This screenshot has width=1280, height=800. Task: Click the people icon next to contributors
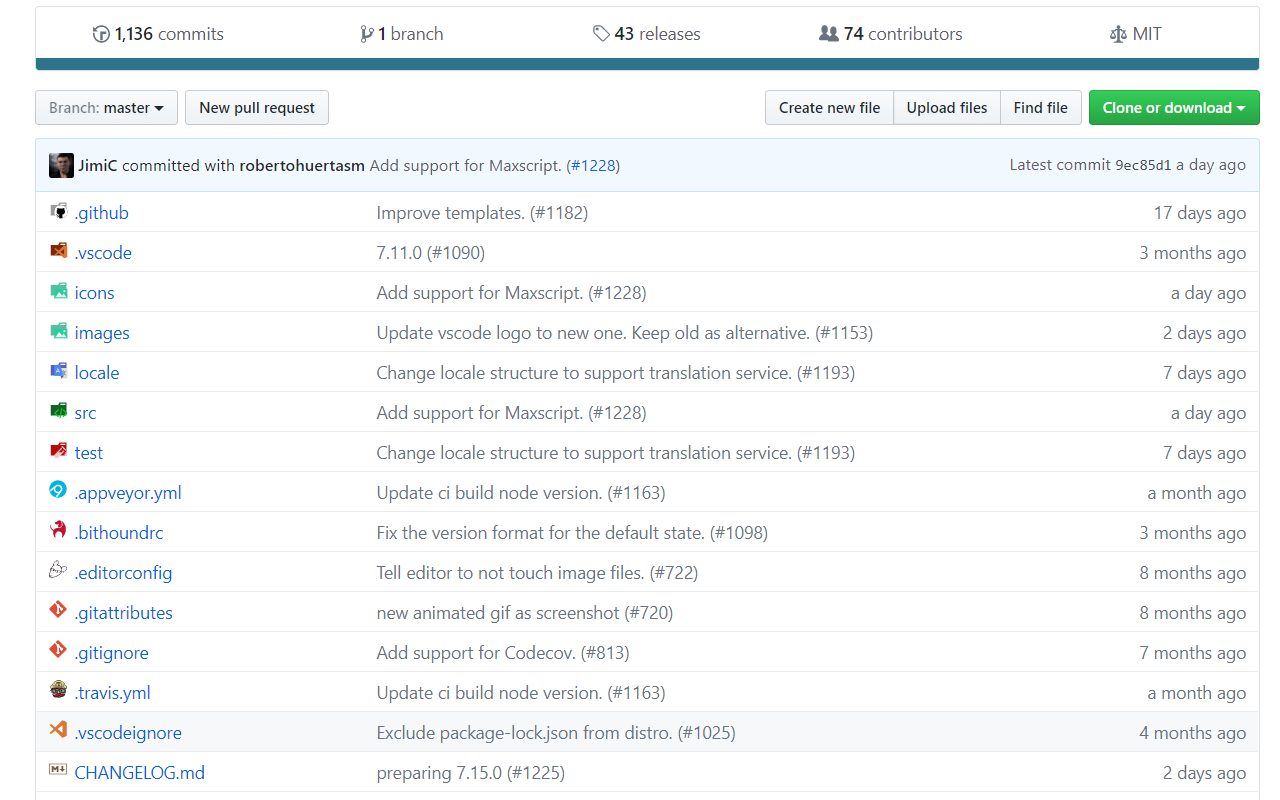point(828,34)
